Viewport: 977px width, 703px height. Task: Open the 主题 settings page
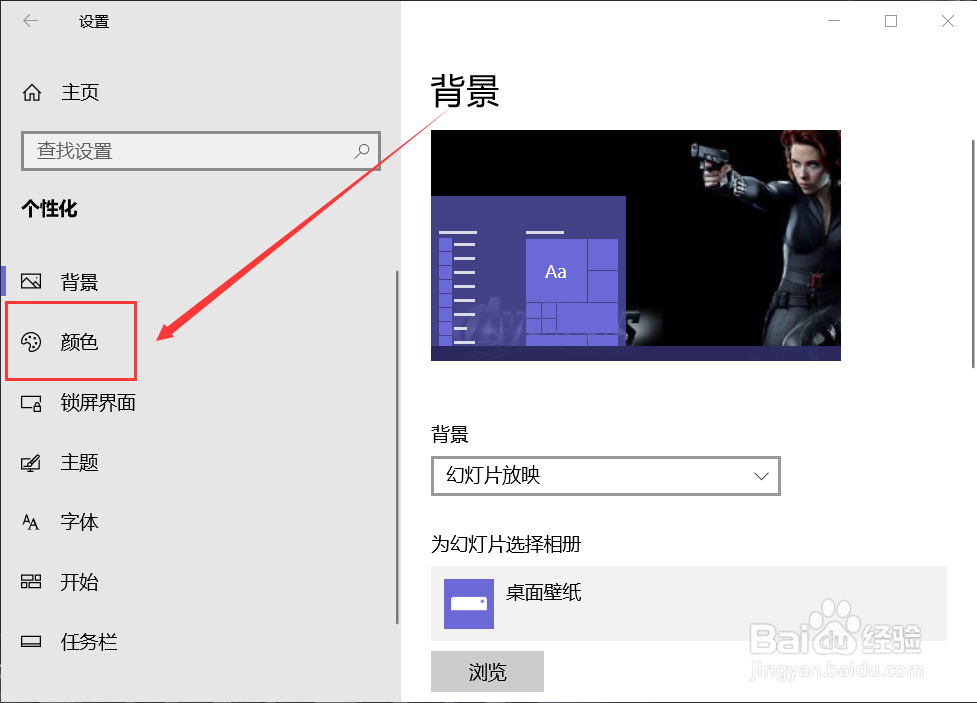coord(199,462)
